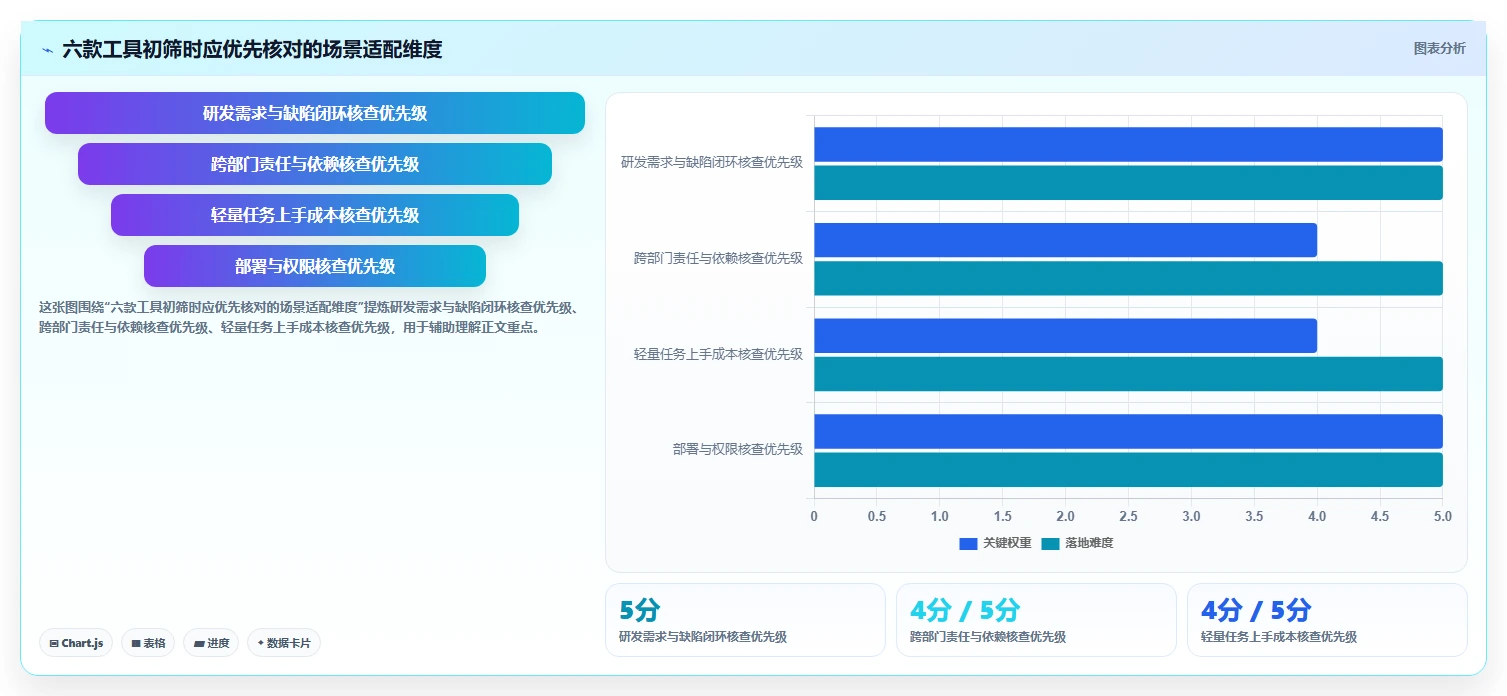The image size is (1507, 696).
Task: Select the 轻量任务上手成本核查优先级 funnel bar
Action: 315,215
